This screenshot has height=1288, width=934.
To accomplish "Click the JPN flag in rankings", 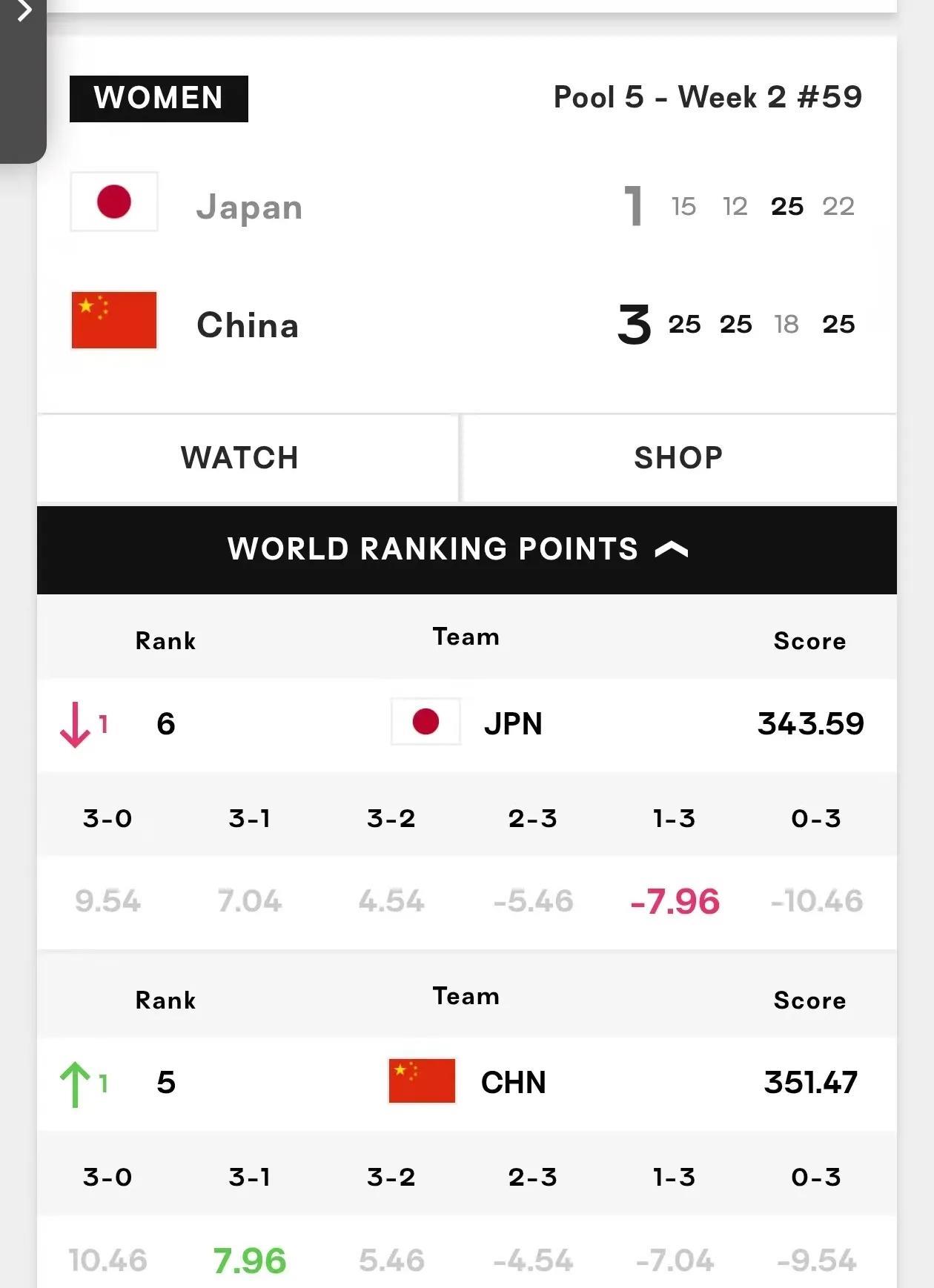I will [x=425, y=722].
